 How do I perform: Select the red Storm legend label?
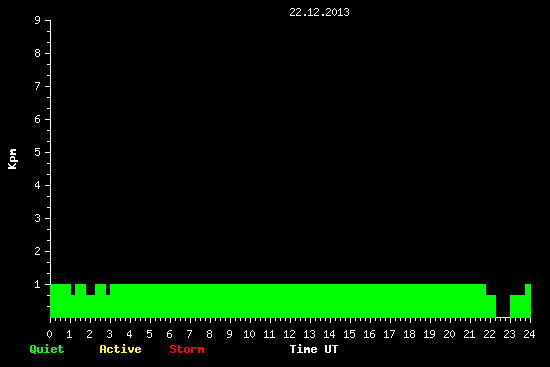click(187, 349)
